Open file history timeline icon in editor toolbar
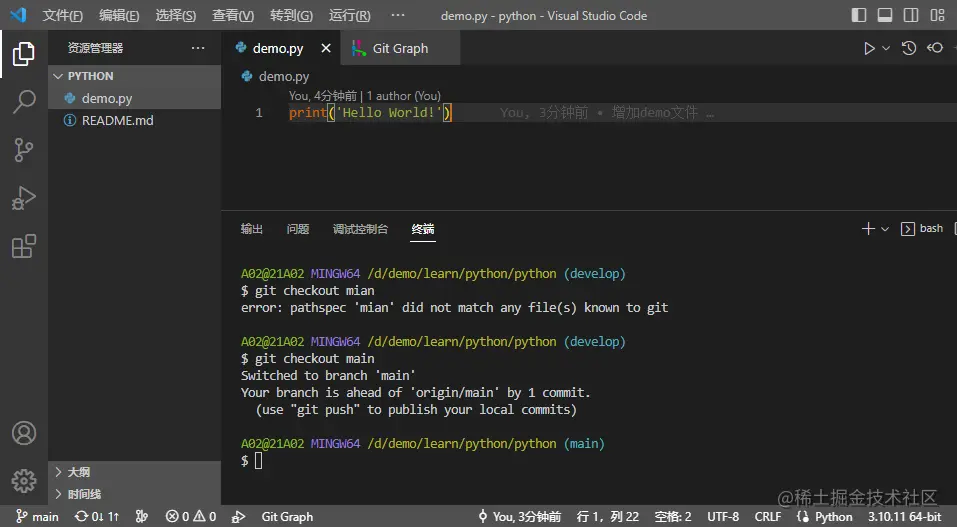 (909, 48)
